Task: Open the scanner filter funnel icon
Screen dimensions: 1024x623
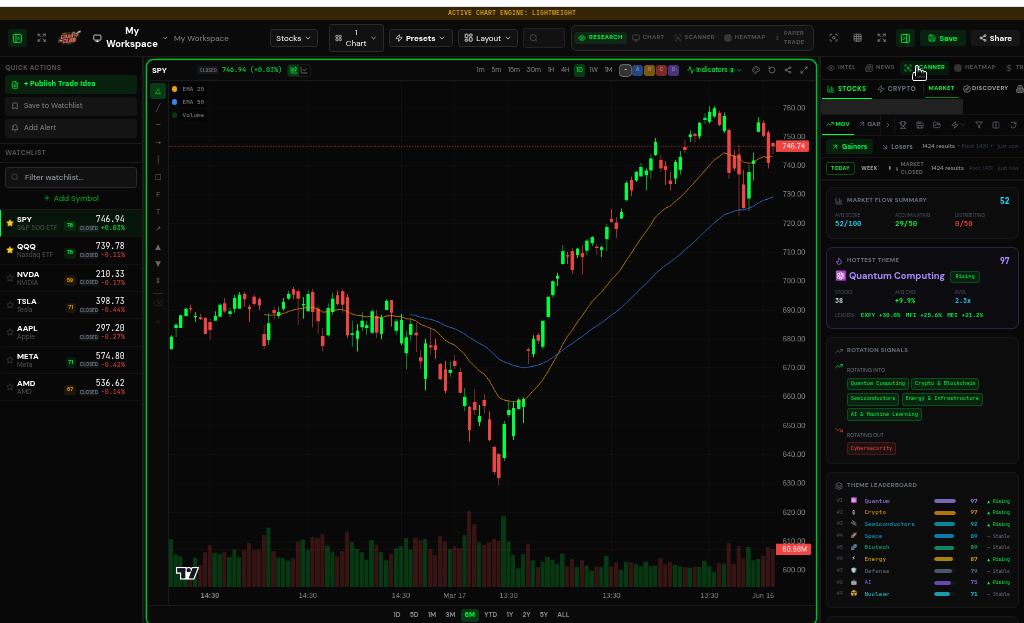Action: (978, 125)
